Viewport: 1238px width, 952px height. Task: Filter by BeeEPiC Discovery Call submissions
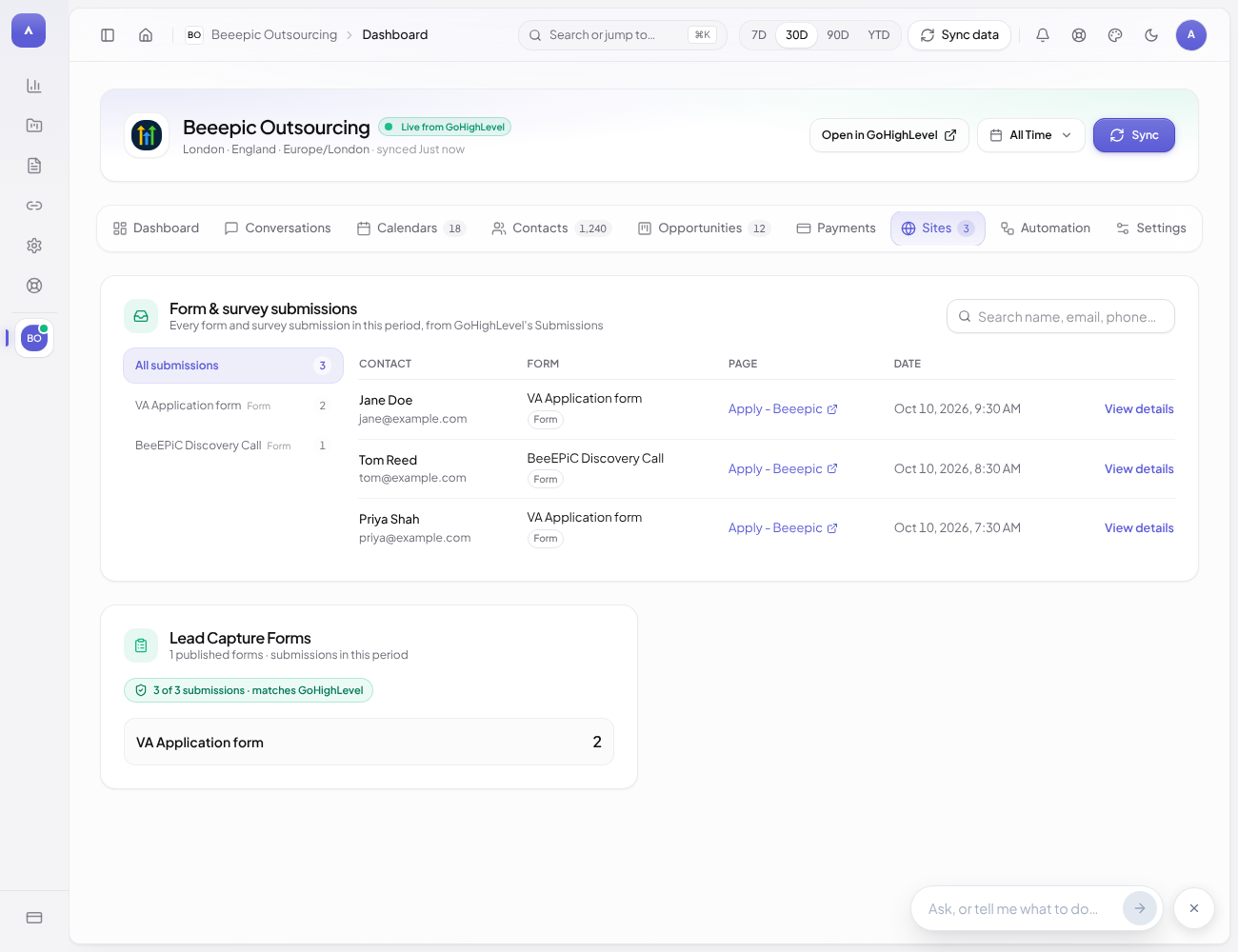point(233,446)
